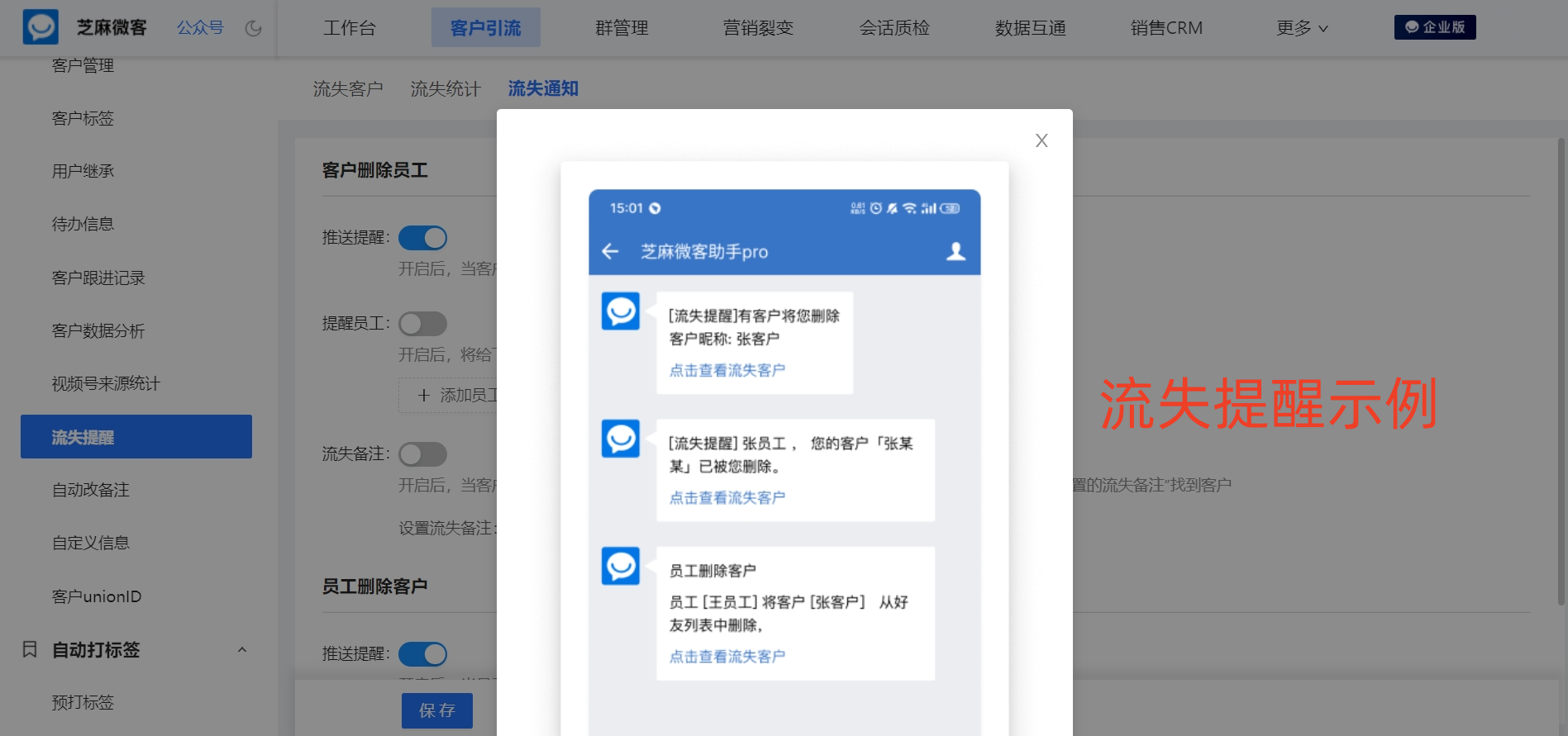Toggle 推送提醒 switch under 员工删除客户
1568x736 pixels.
pos(422,654)
